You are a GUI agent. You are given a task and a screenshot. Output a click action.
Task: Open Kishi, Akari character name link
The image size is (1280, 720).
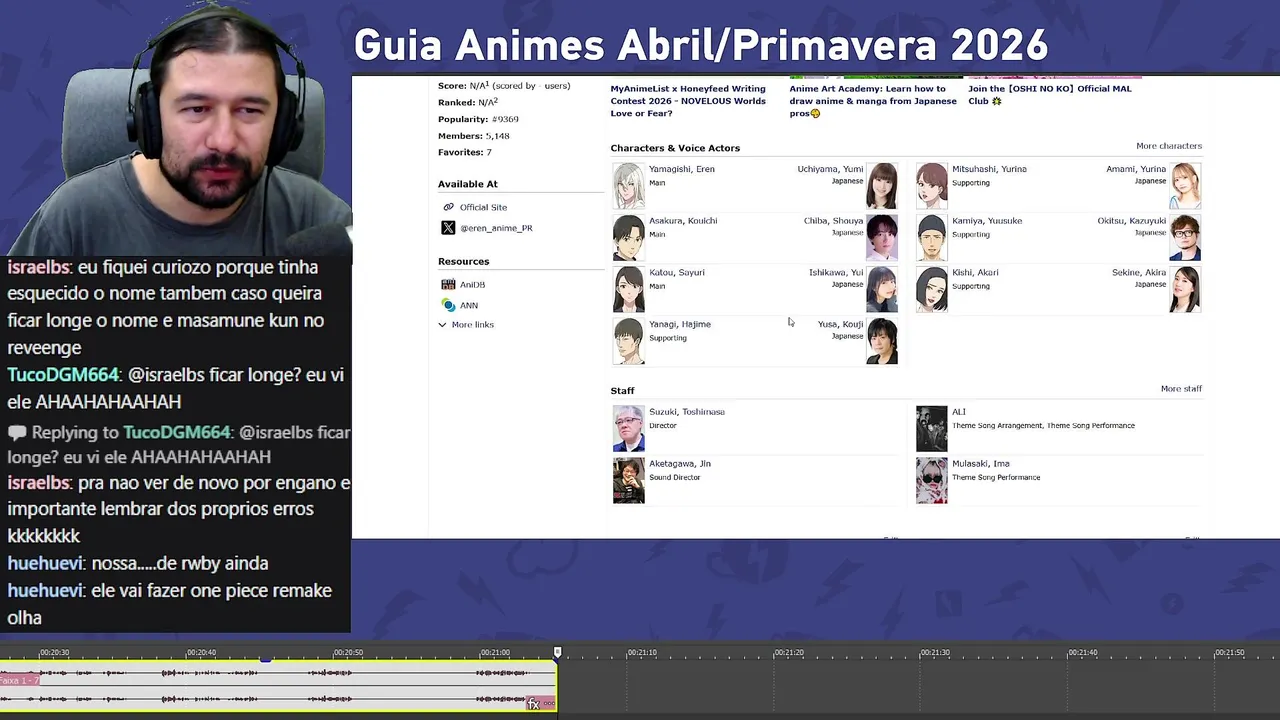pos(975,273)
